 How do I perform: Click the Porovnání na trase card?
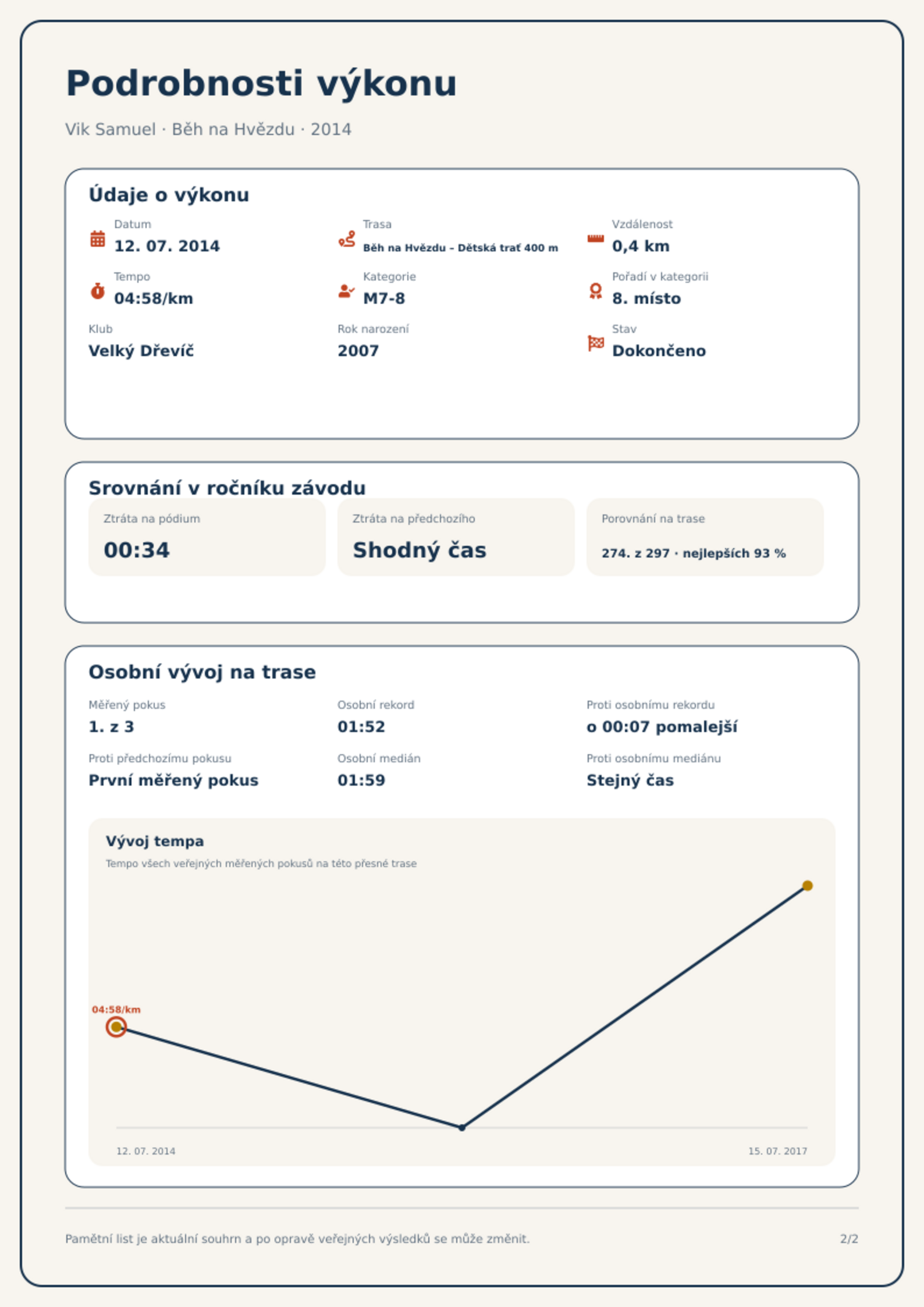705,537
